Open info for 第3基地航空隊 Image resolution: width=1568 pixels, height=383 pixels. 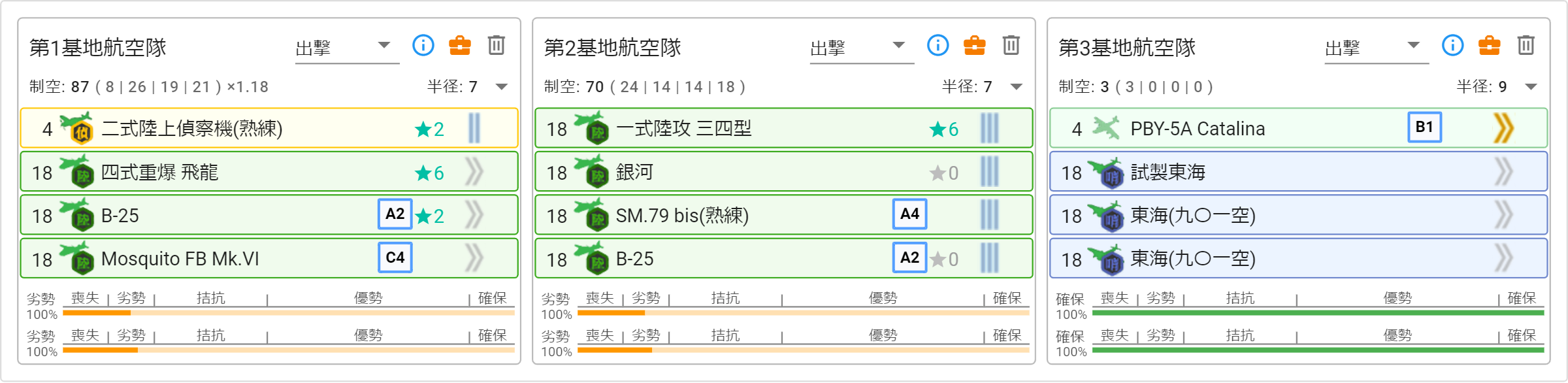pos(1452,45)
